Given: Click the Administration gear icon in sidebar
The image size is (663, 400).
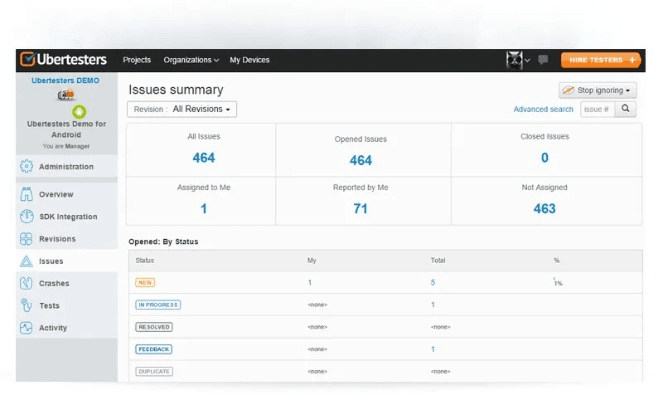Looking at the screenshot, I should (x=27, y=167).
